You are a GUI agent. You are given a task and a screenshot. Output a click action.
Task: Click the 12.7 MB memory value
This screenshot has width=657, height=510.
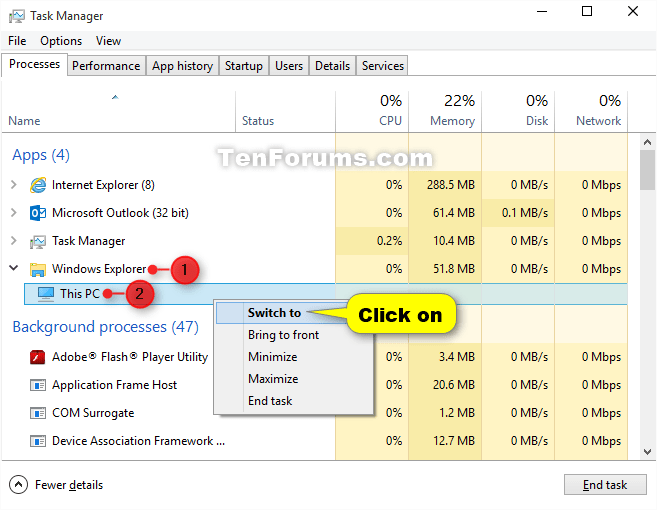(x=454, y=441)
